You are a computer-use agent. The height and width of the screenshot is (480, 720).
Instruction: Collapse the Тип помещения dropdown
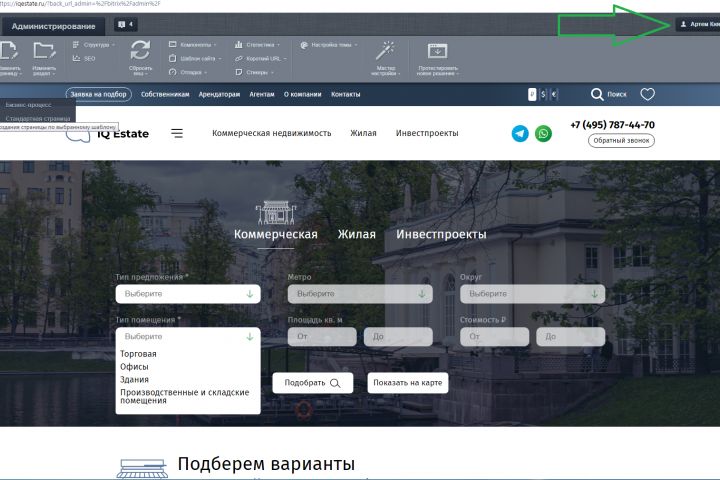[x=188, y=337]
